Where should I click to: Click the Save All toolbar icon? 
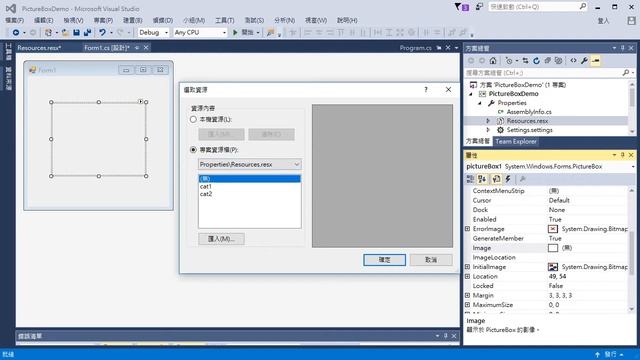(87, 32)
